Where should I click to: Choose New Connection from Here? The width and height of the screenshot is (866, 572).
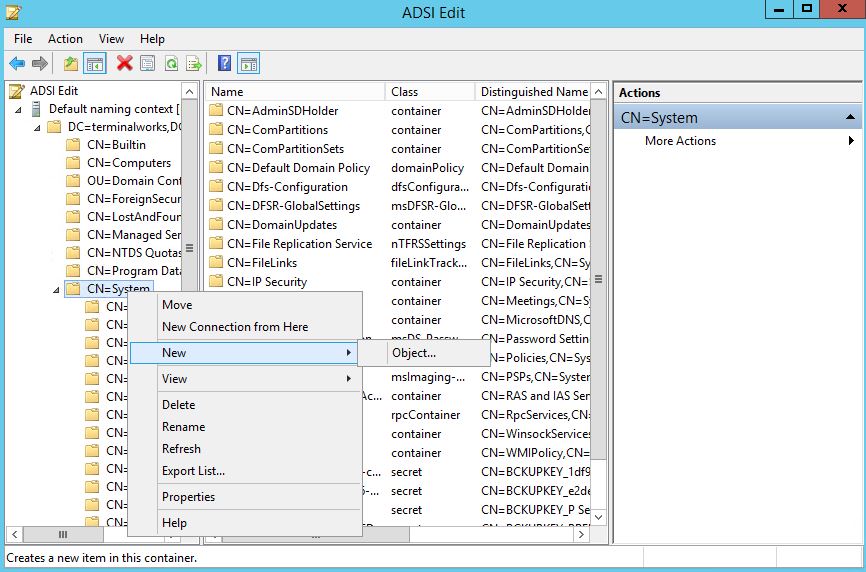(245, 327)
